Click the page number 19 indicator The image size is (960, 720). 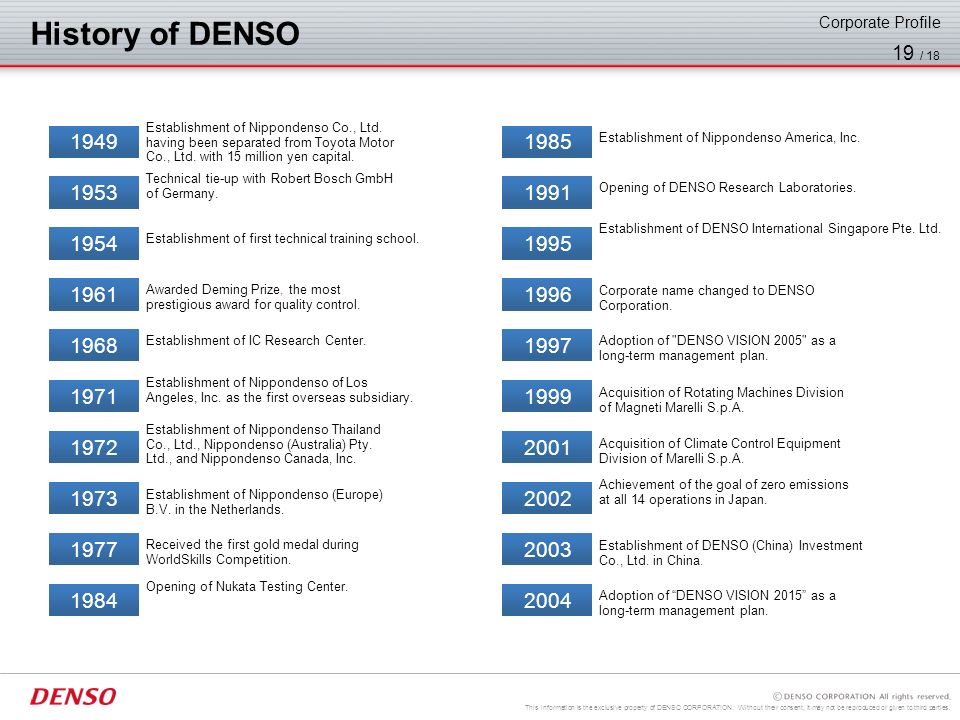point(903,53)
